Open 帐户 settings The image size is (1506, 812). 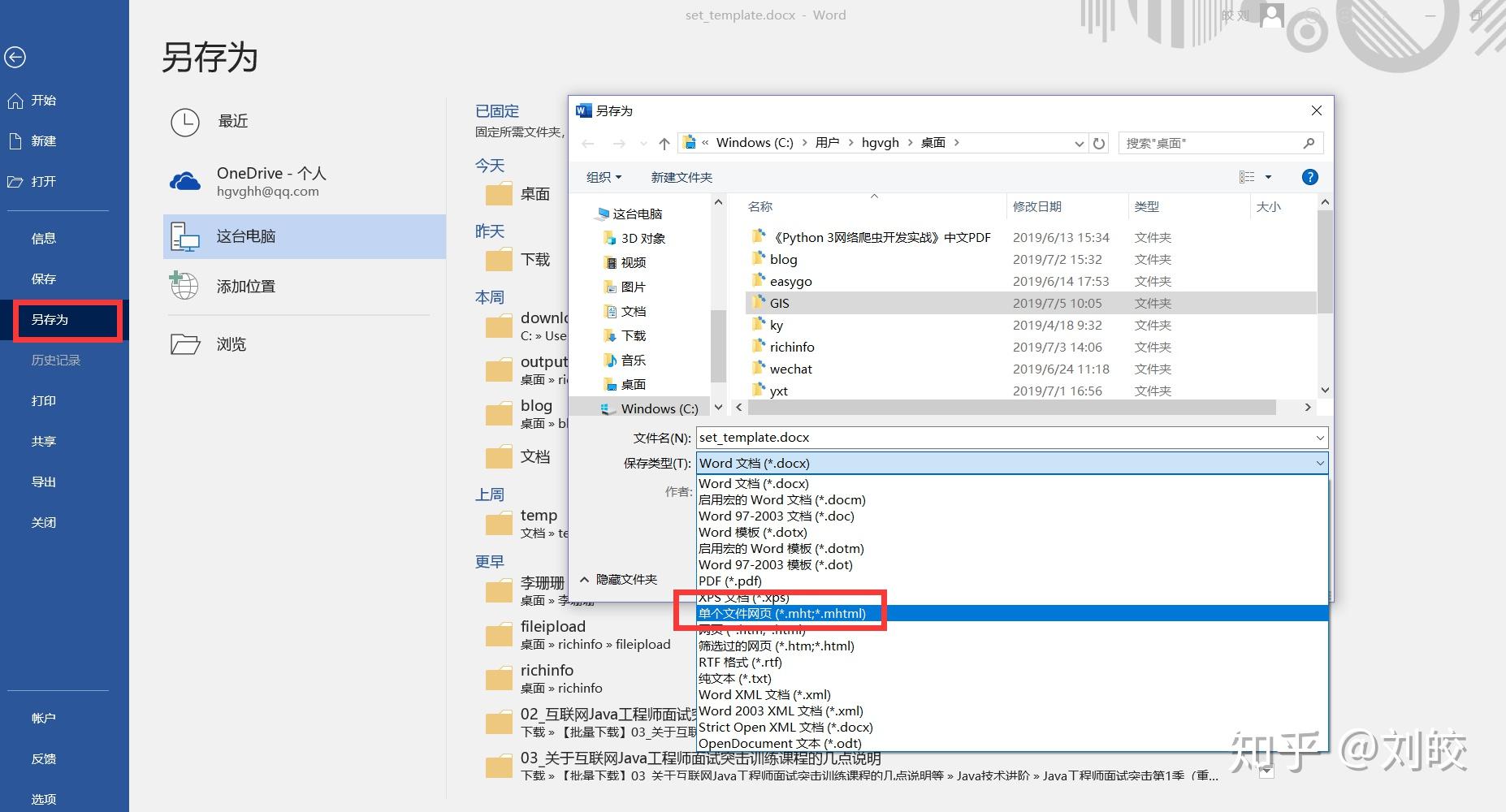[44, 719]
